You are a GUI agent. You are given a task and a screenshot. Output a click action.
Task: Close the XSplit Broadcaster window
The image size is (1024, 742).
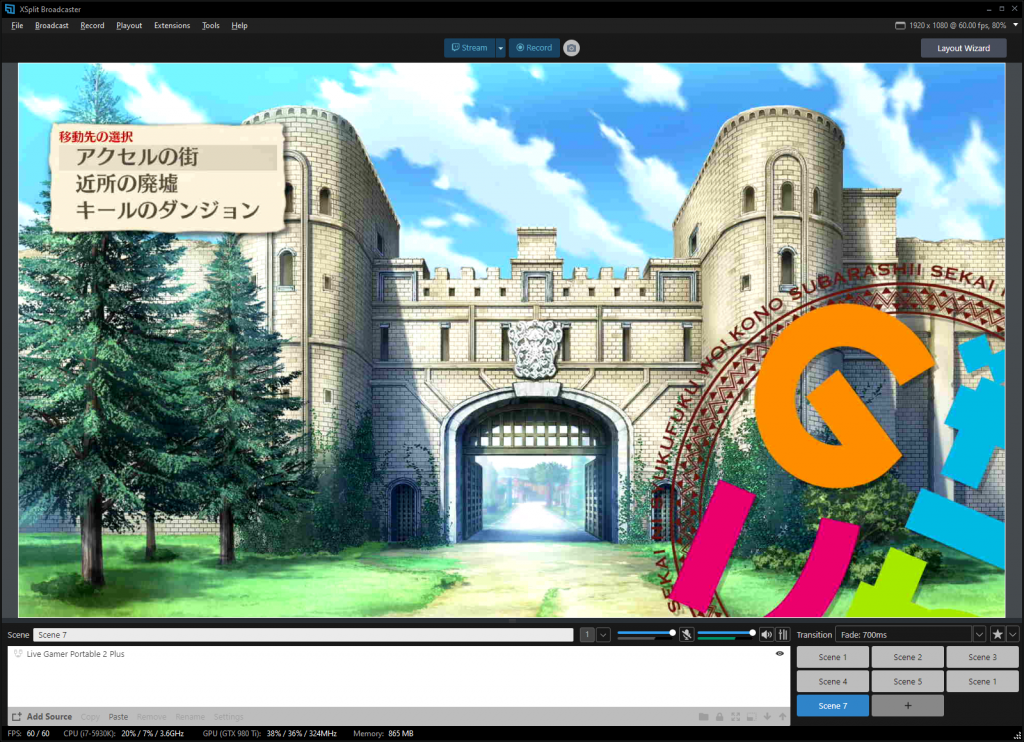tap(1014, 8)
